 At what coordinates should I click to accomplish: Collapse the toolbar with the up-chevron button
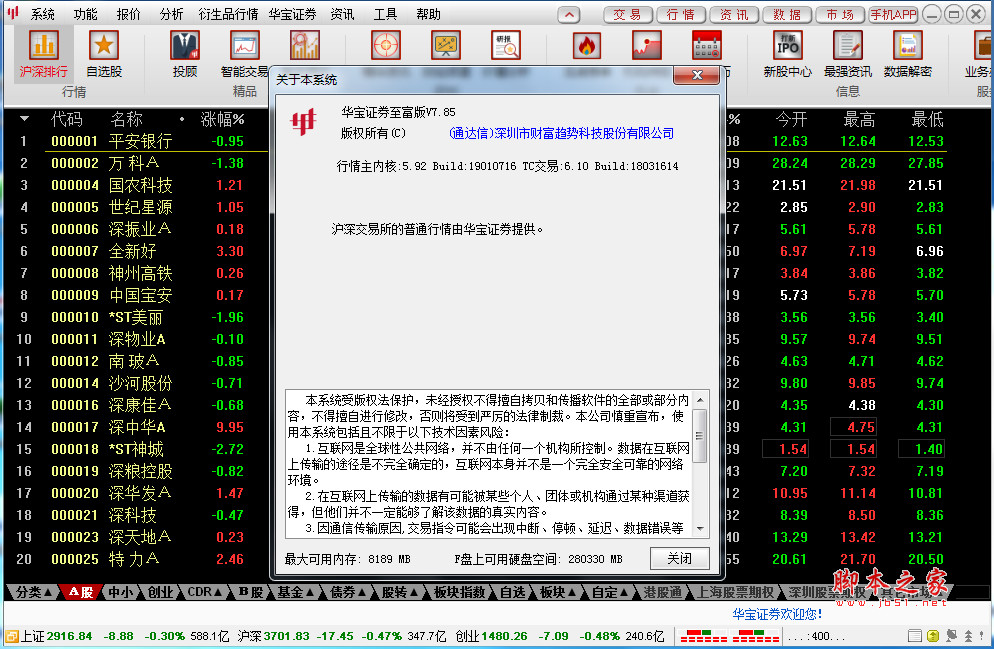(x=569, y=14)
